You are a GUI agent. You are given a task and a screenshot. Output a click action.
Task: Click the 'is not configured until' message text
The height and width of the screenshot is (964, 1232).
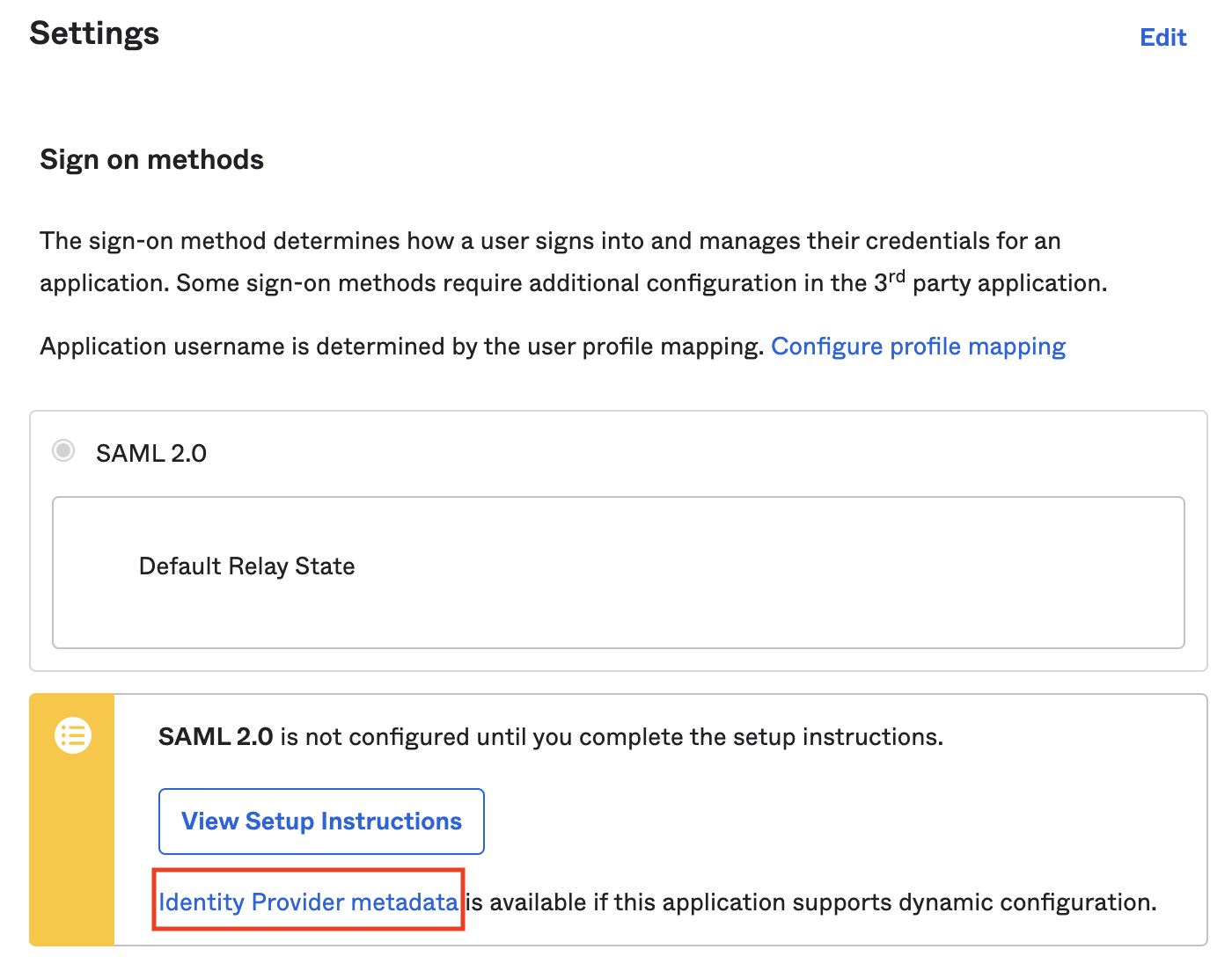pos(612,737)
